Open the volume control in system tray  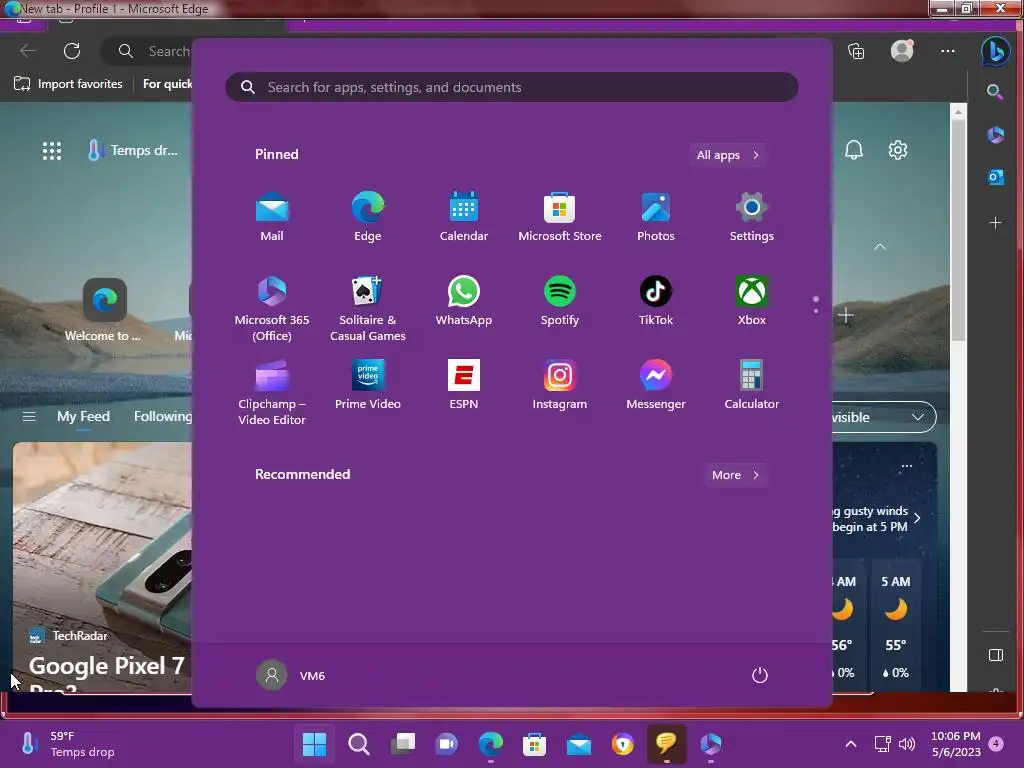coord(907,743)
